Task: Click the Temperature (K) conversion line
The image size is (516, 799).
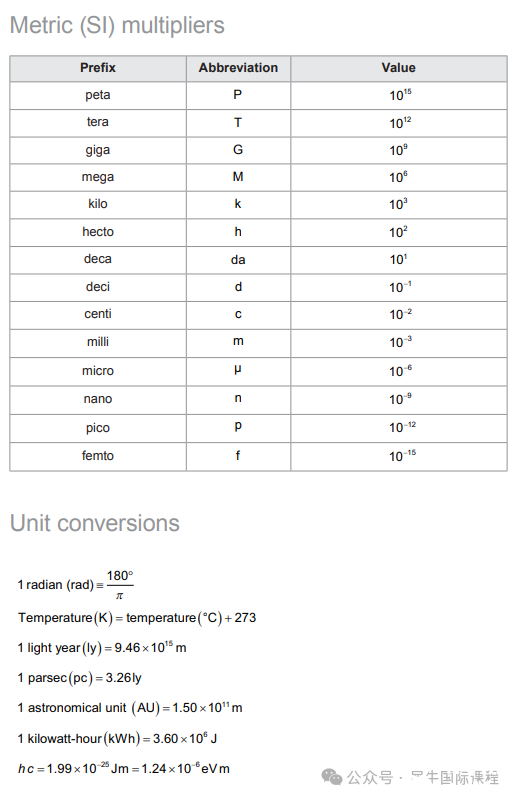Action: (137, 618)
